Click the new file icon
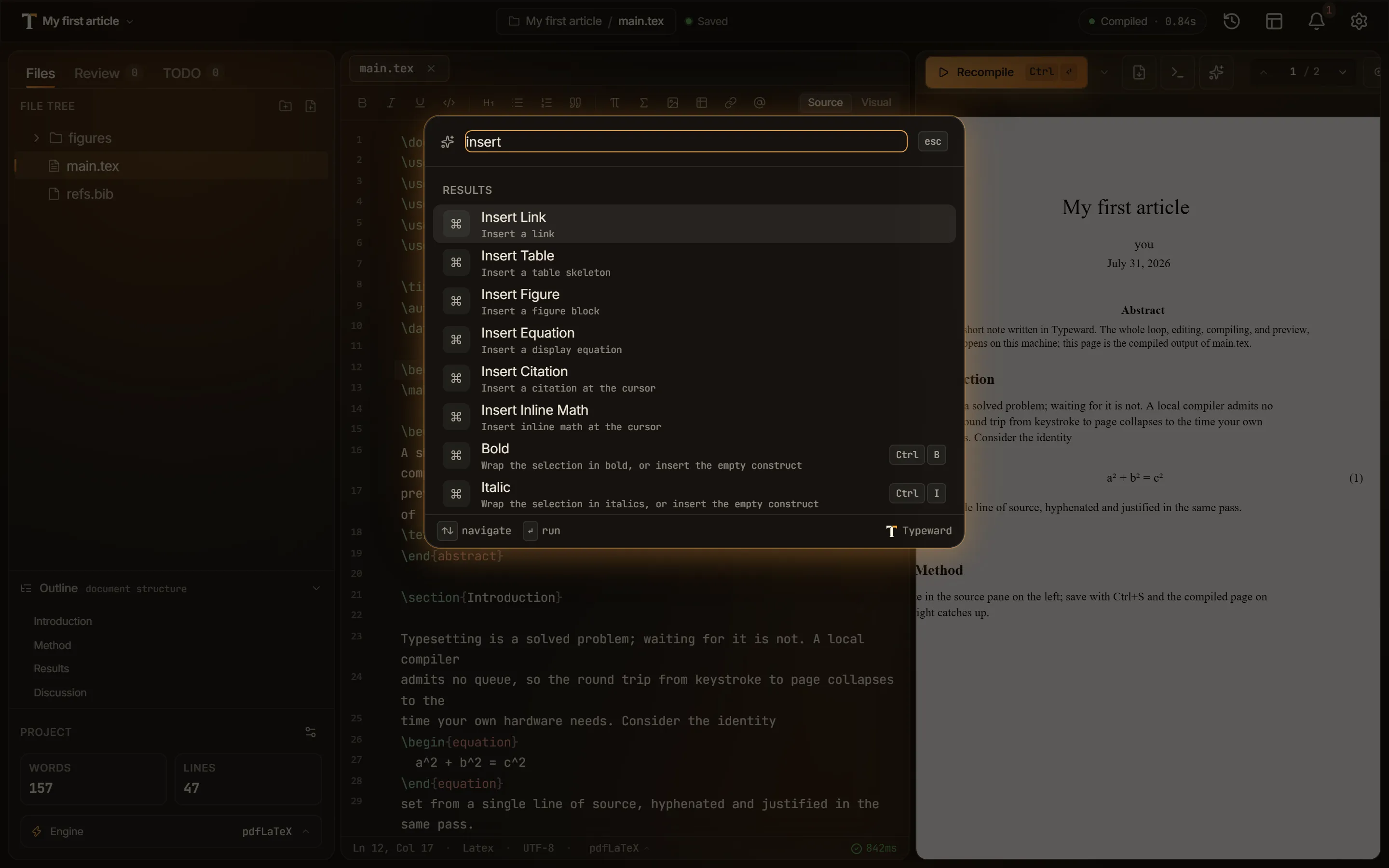This screenshot has height=868, width=1389. [x=311, y=106]
